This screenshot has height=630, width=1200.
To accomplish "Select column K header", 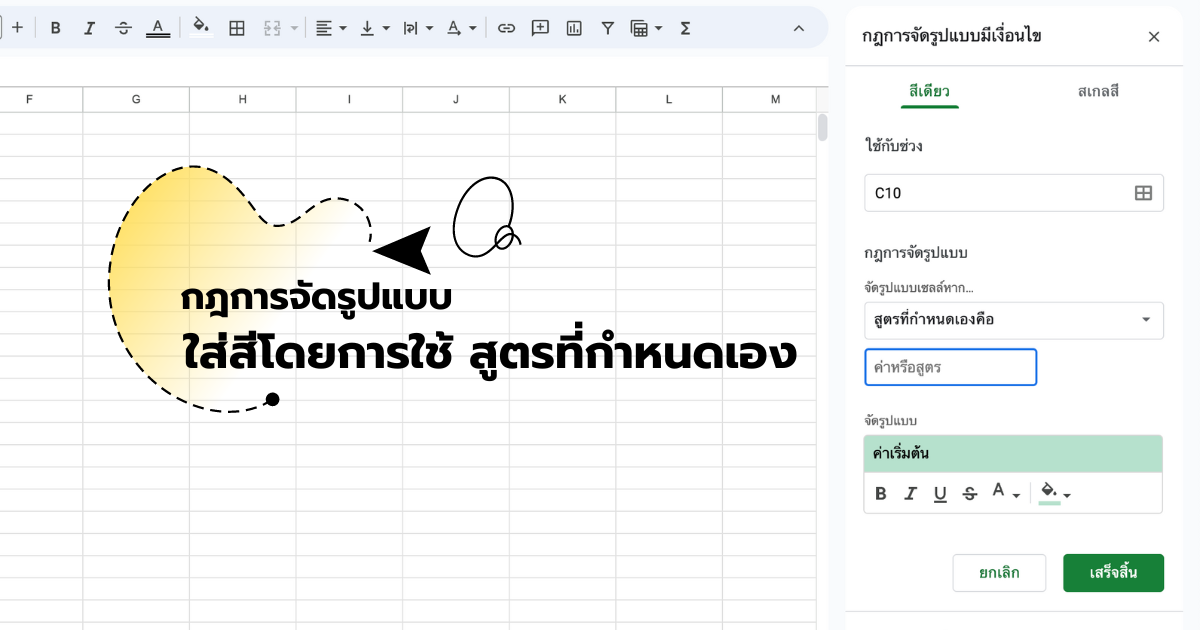I will pos(562,99).
